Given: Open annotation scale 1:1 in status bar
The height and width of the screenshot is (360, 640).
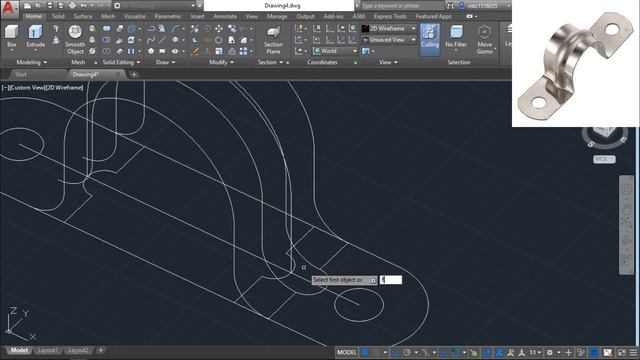Looking at the screenshot, I should tap(535, 352).
